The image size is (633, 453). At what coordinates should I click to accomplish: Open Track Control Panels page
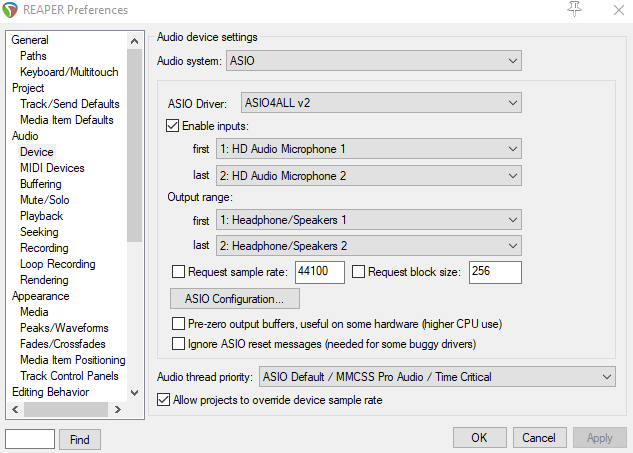[69, 376]
